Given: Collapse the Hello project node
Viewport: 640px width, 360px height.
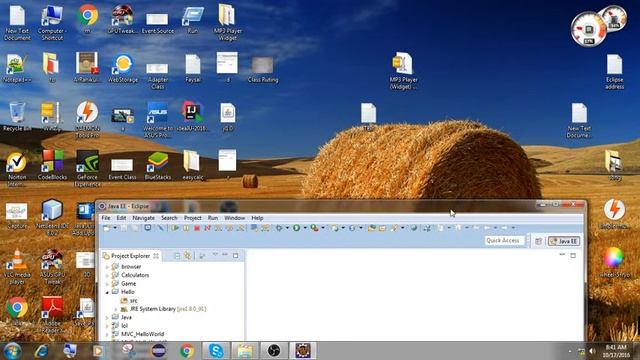Looking at the screenshot, I should pyautogui.click(x=107, y=292).
